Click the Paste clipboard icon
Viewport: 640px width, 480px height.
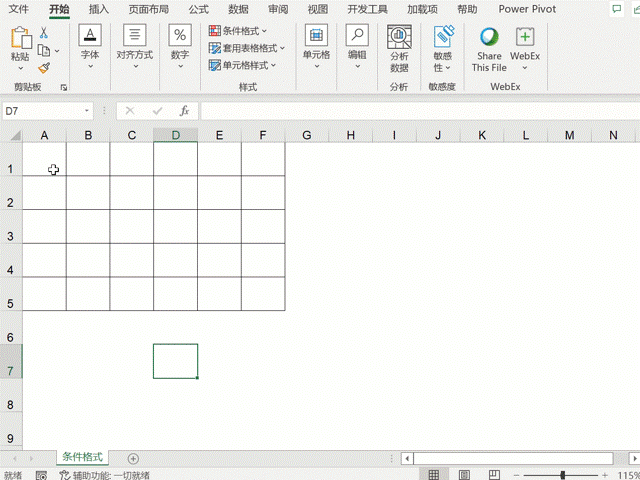[21, 38]
